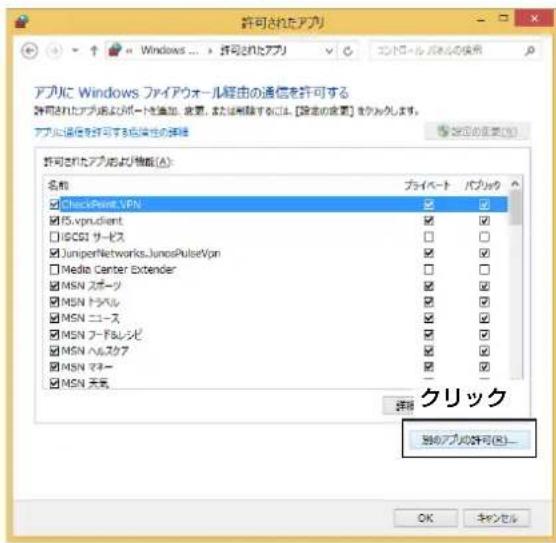The width and height of the screenshot is (556, 543).
Task: Select the CheckPoint.VPN list row text
Action: [x=101, y=204]
